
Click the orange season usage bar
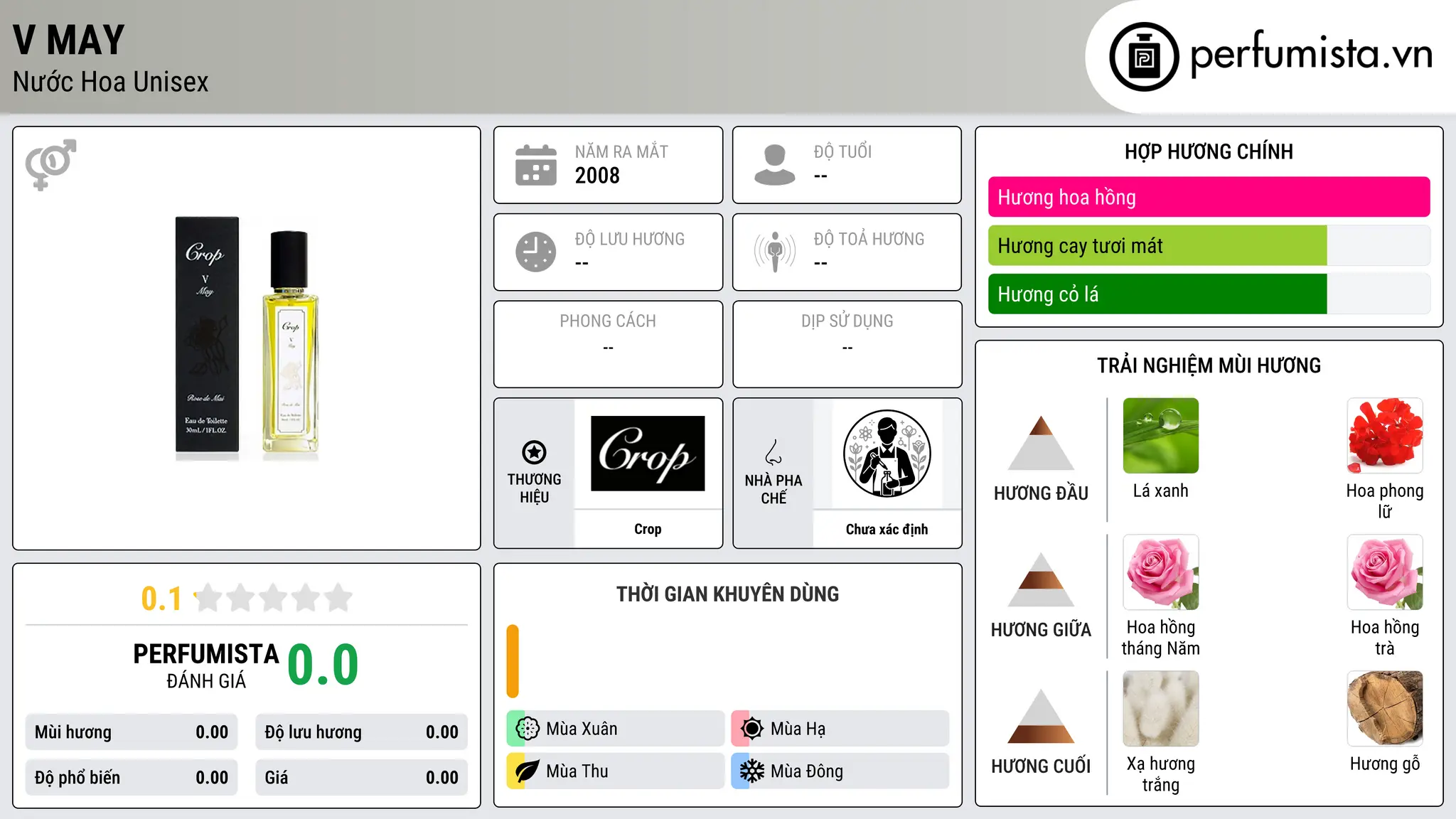[513, 661]
